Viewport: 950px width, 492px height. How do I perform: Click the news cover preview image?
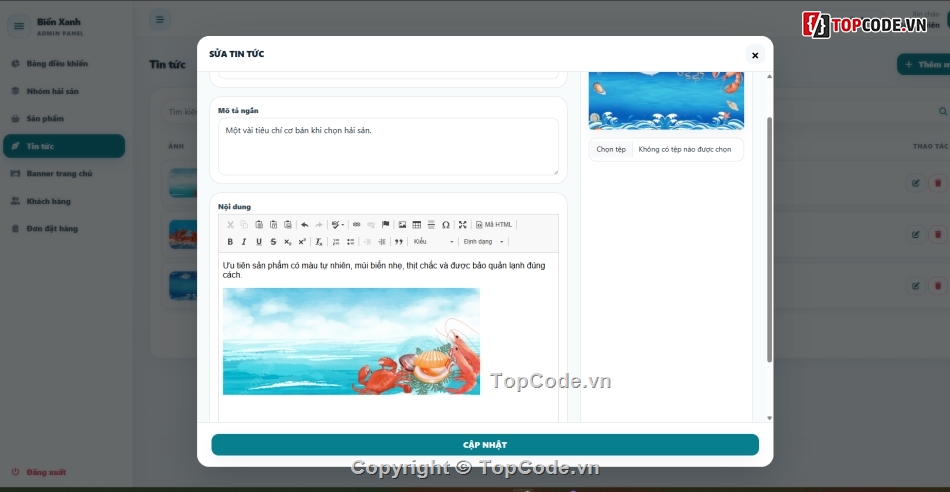(x=666, y=101)
